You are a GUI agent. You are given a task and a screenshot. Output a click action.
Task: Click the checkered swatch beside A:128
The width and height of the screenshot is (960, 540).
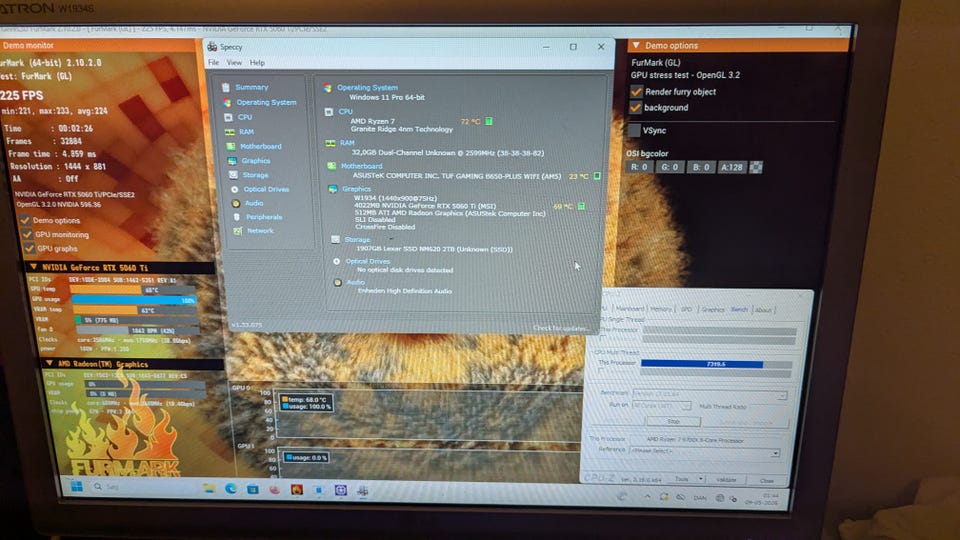756,167
